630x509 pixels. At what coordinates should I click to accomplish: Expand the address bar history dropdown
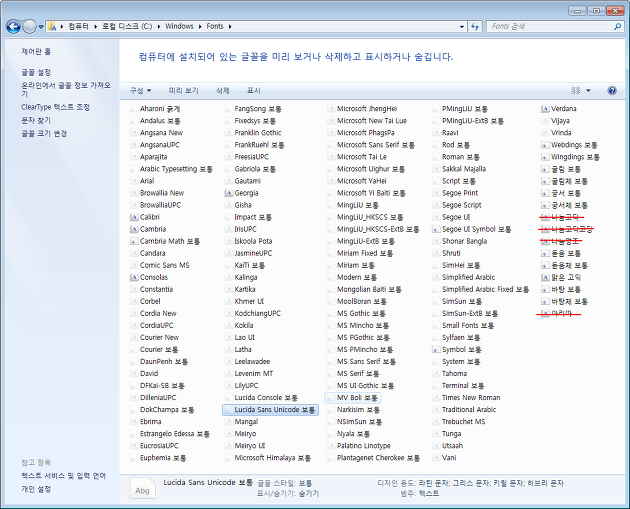point(462,27)
